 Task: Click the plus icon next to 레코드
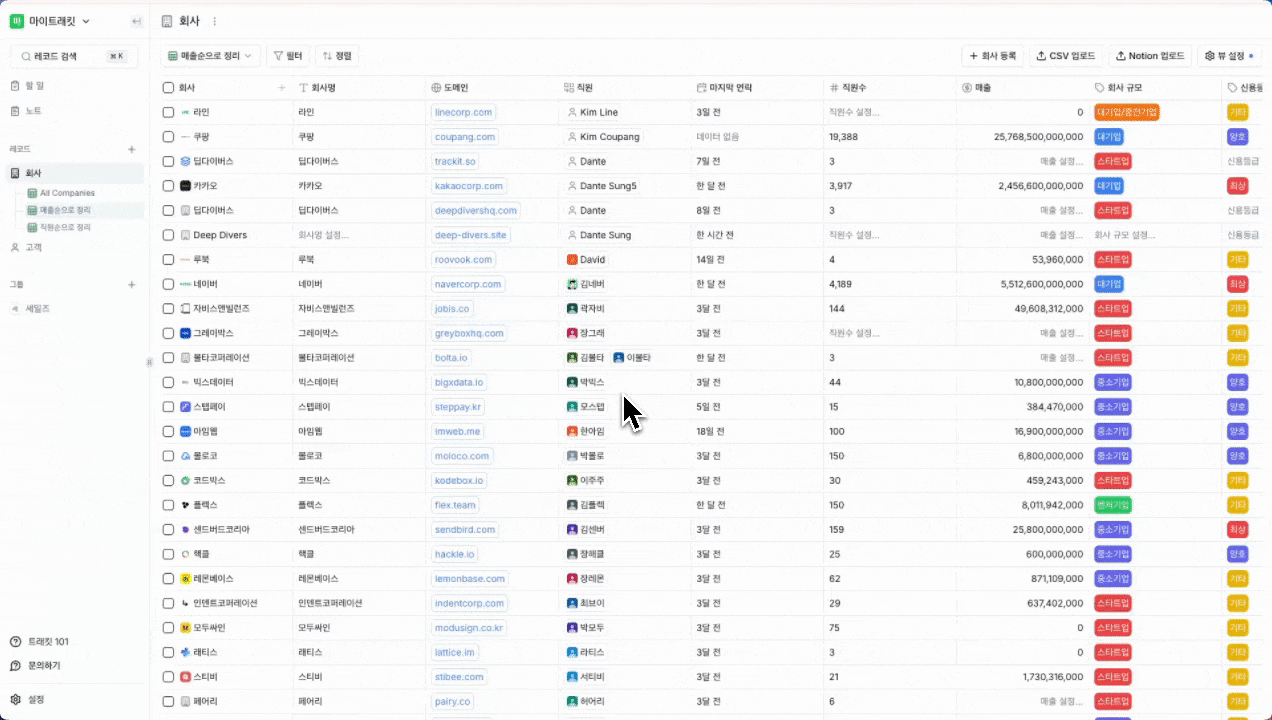tap(131, 149)
